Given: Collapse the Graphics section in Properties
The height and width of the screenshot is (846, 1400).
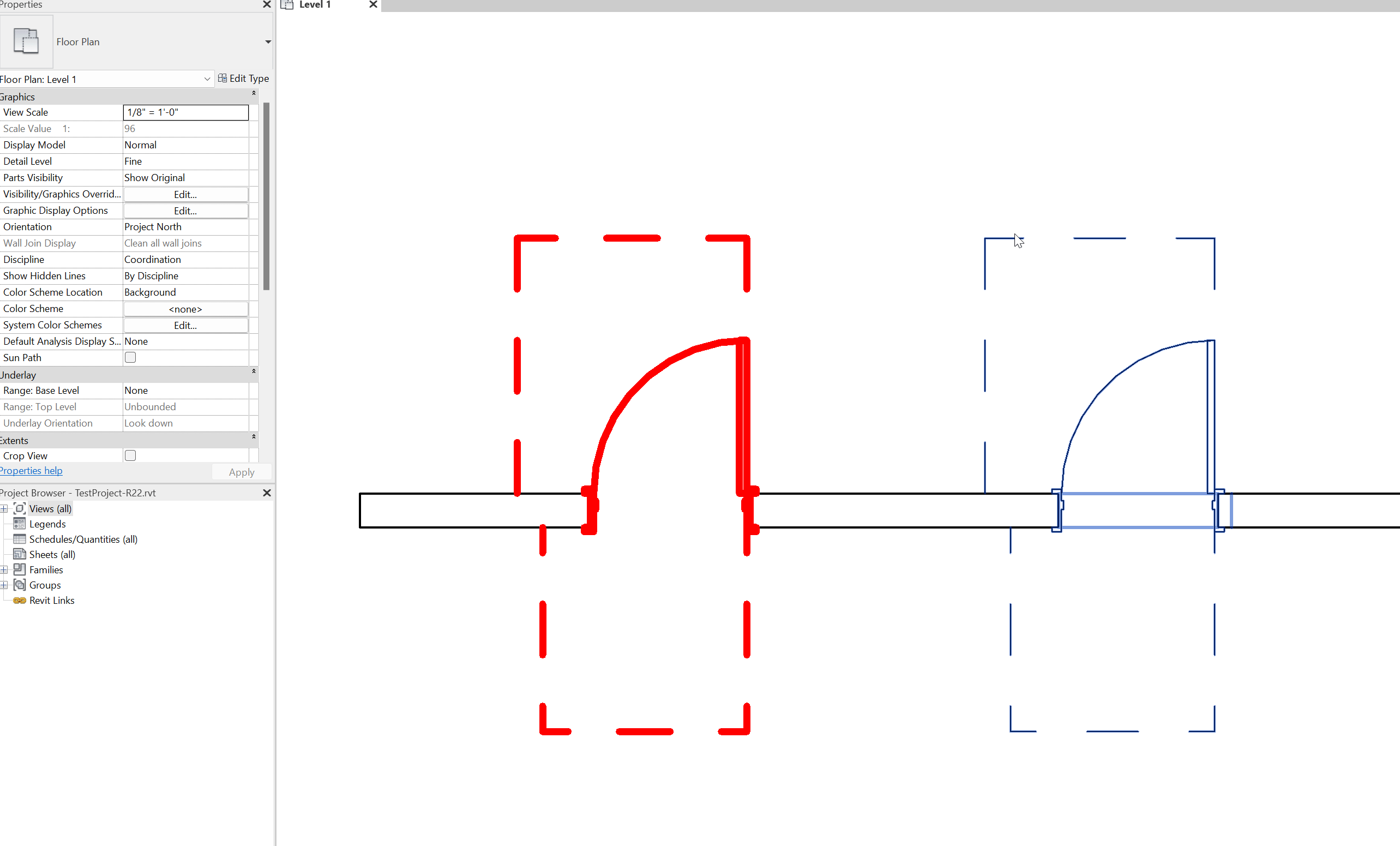Looking at the screenshot, I should click(254, 93).
